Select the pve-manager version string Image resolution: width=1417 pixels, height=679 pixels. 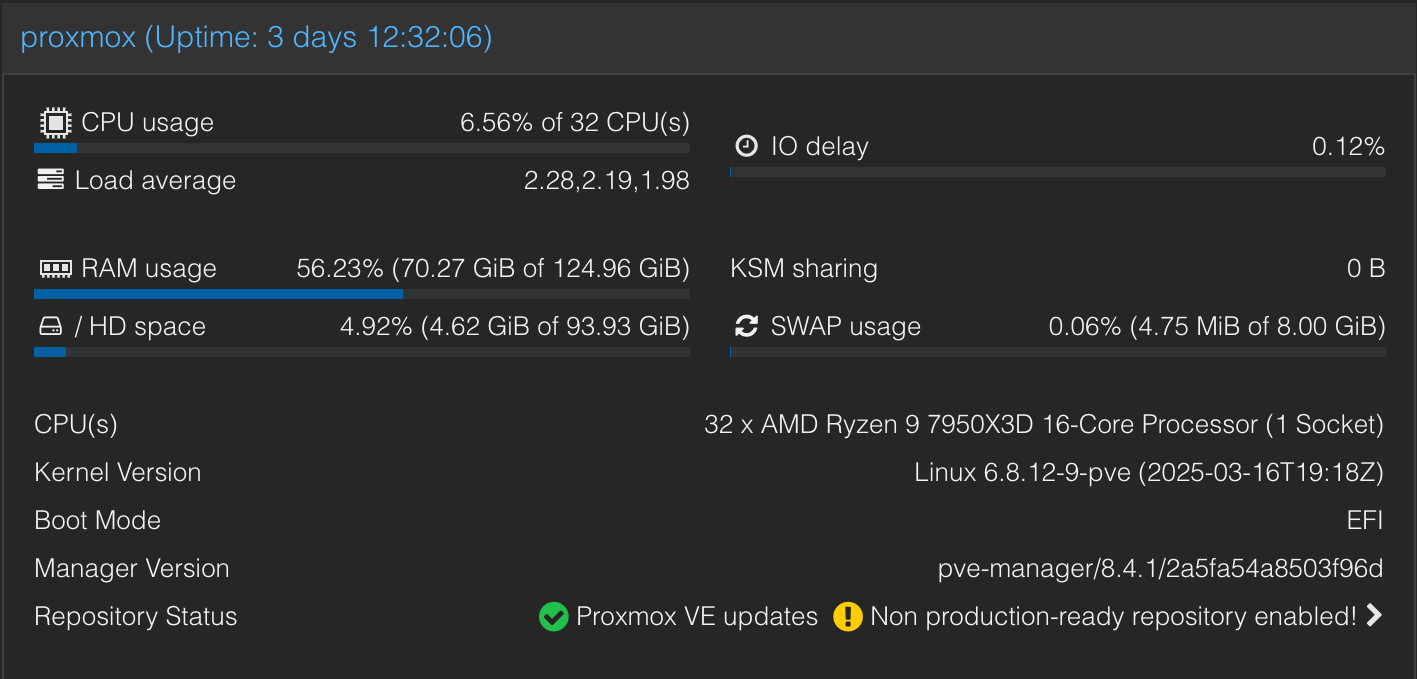[x=1161, y=569]
